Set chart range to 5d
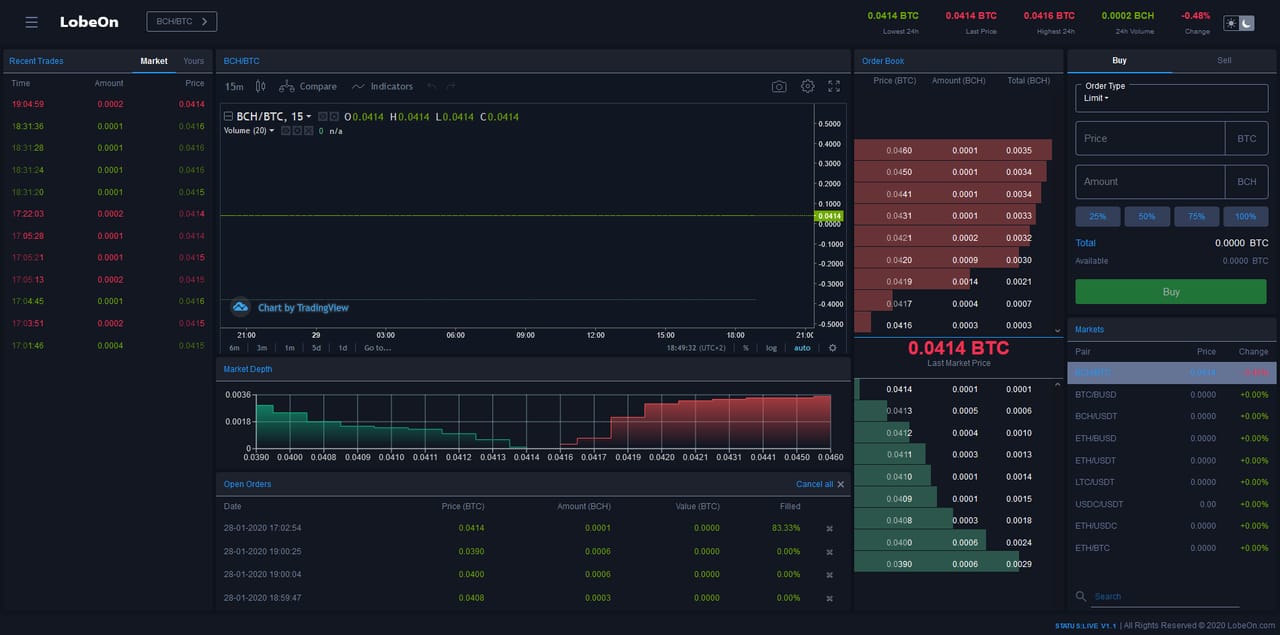 coord(316,348)
